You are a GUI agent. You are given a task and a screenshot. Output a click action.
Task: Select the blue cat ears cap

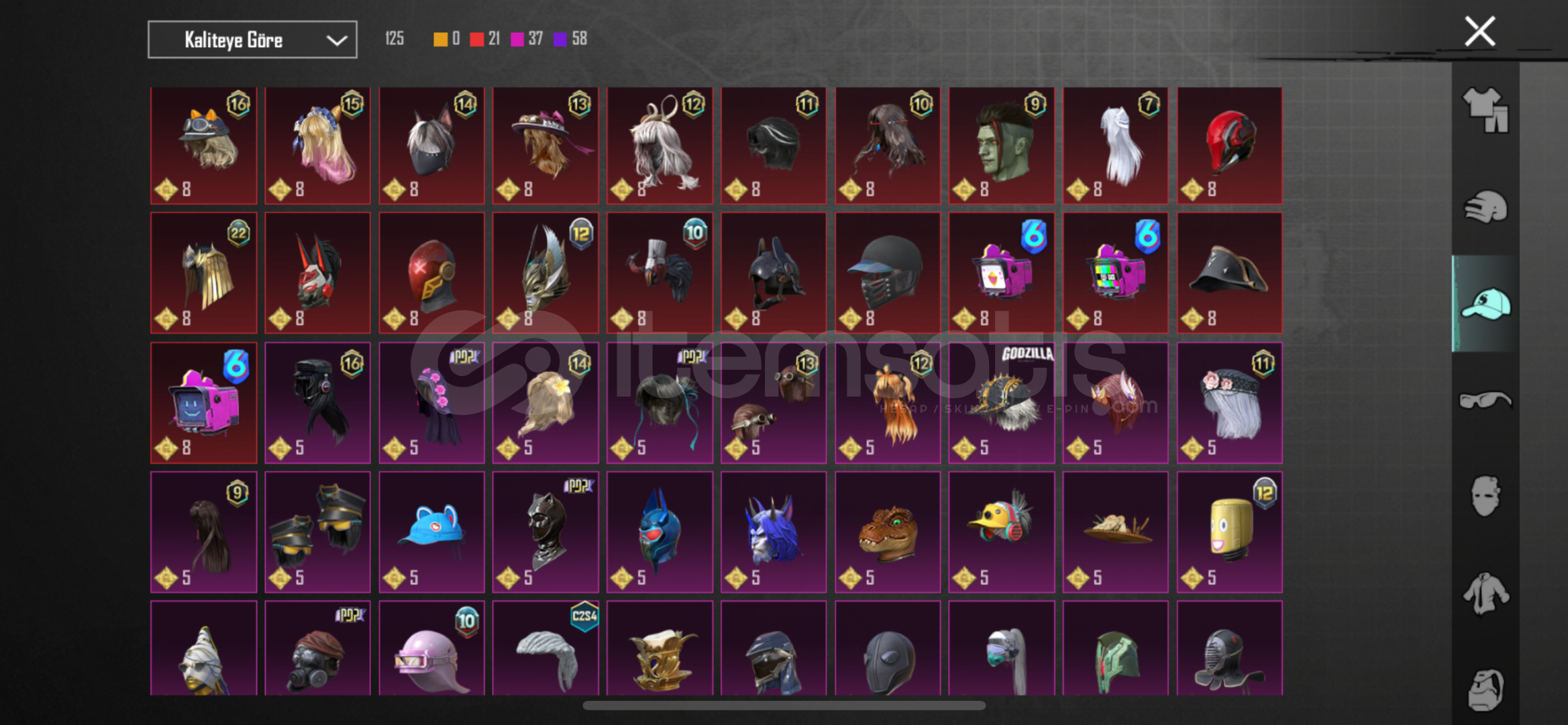click(431, 532)
